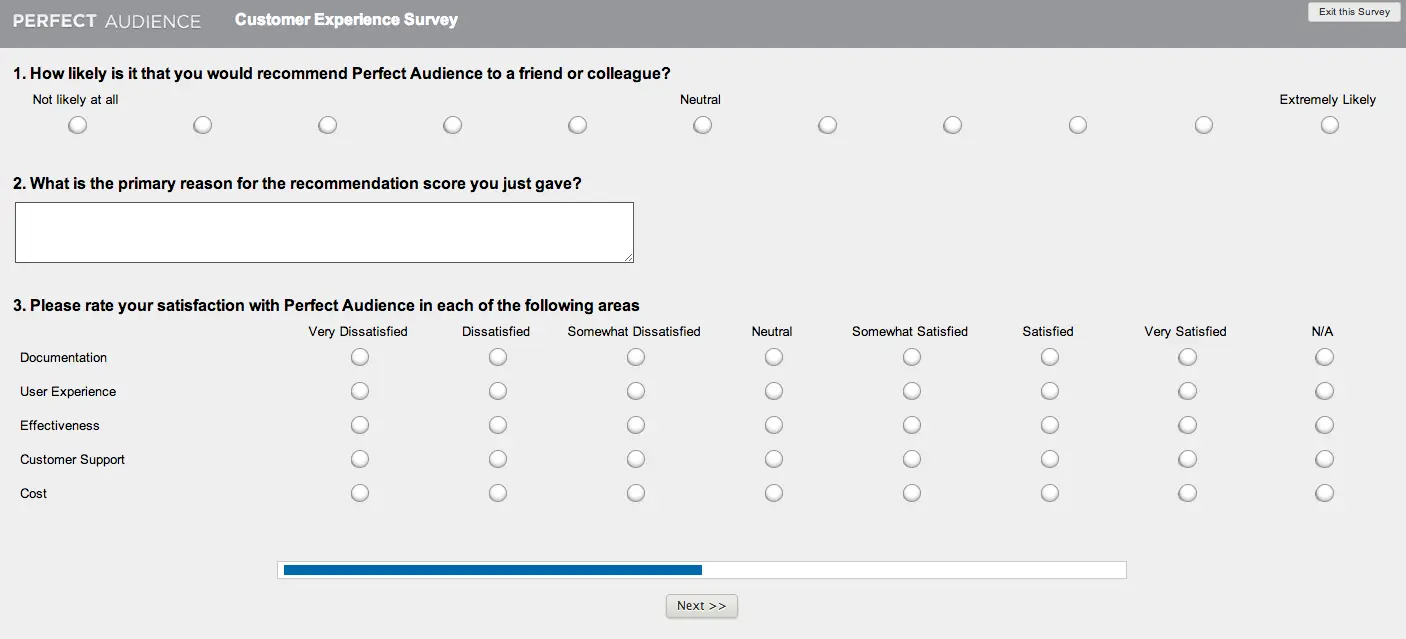Click the Next button to continue

click(x=701, y=606)
